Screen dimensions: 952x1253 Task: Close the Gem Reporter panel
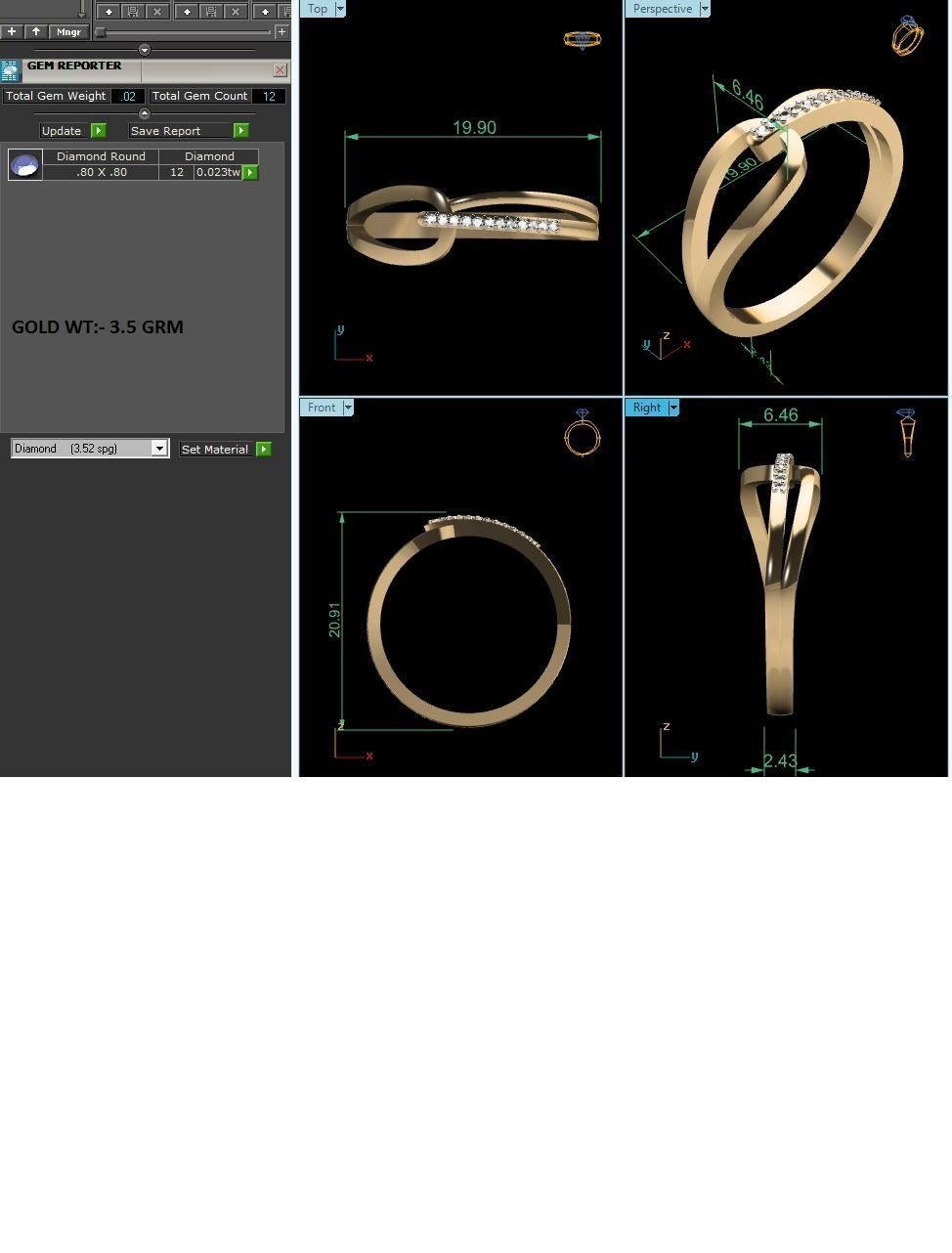point(281,70)
